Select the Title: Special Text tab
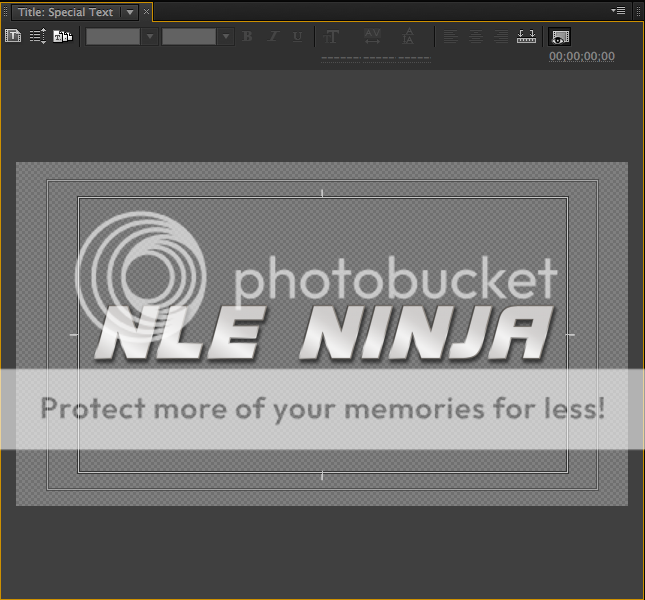This screenshot has width=645, height=600. point(65,12)
